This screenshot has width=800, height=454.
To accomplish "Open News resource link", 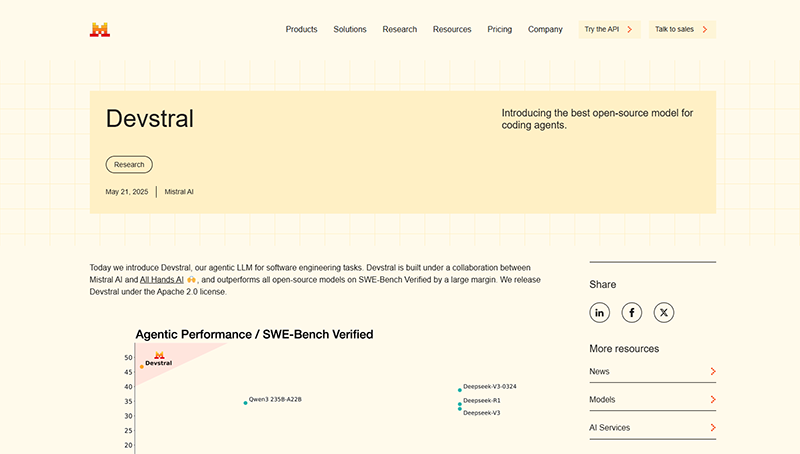I will pos(653,371).
